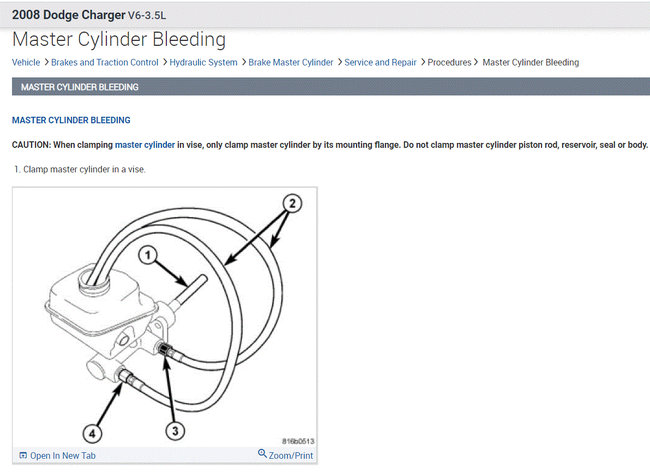Navigate to Brake Master Cylinder breadcrumb
This screenshot has width=650, height=473.
(291, 62)
